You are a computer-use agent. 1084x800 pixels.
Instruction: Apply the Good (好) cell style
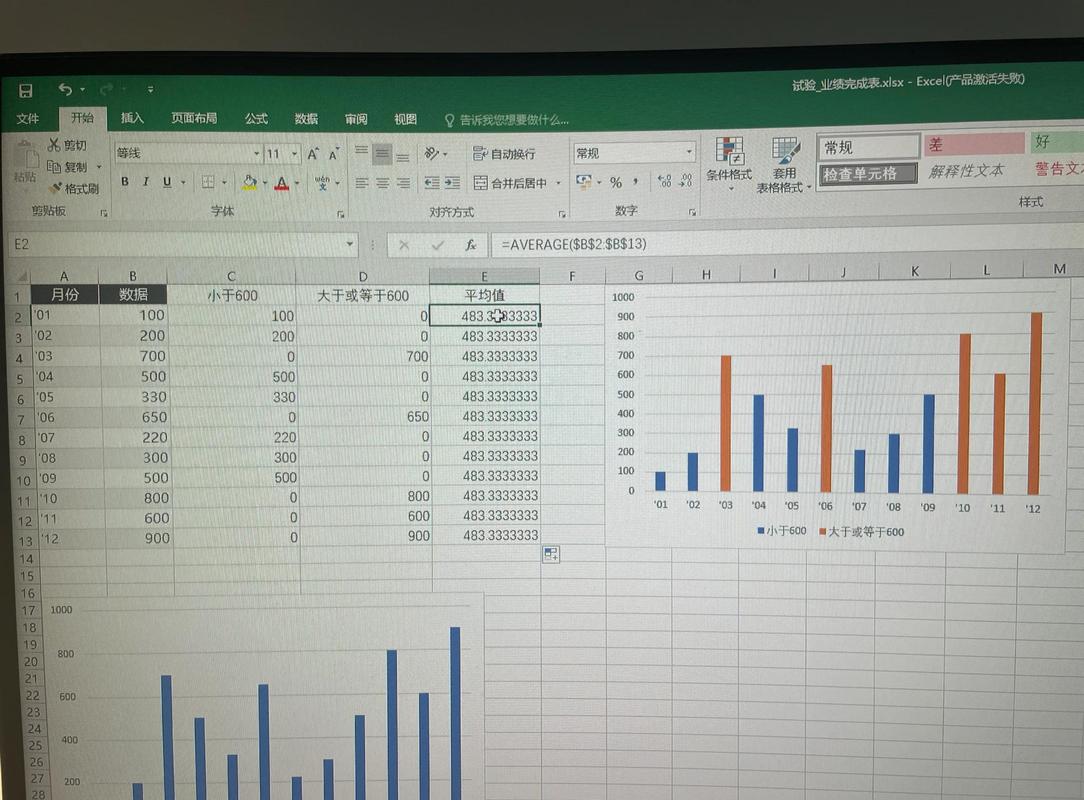click(x=1056, y=142)
